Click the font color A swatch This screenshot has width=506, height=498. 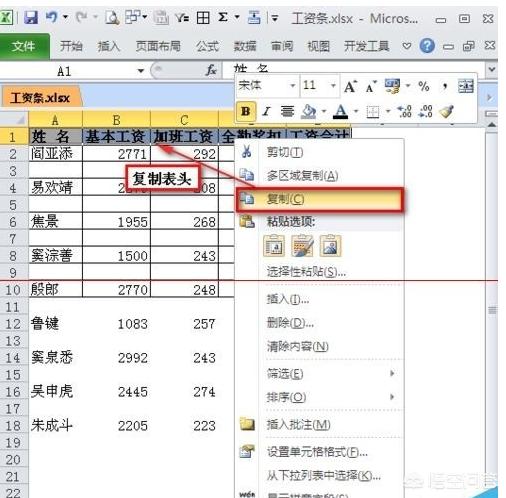(341, 112)
